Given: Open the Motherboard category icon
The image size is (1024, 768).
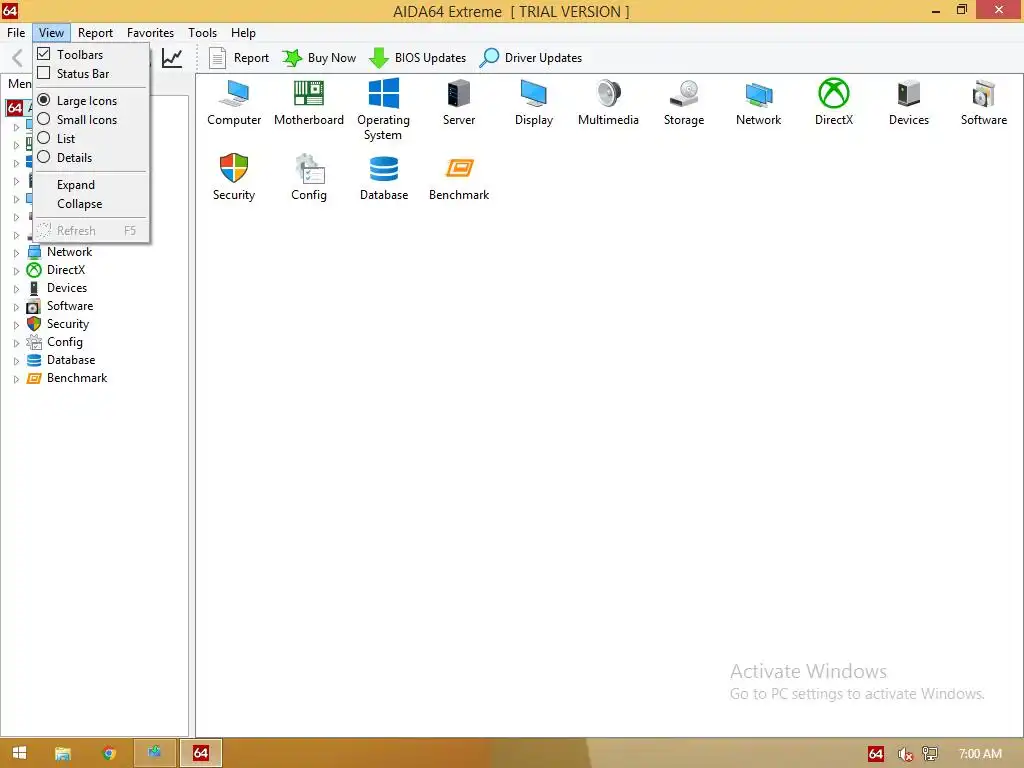Looking at the screenshot, I should [308, 103].
